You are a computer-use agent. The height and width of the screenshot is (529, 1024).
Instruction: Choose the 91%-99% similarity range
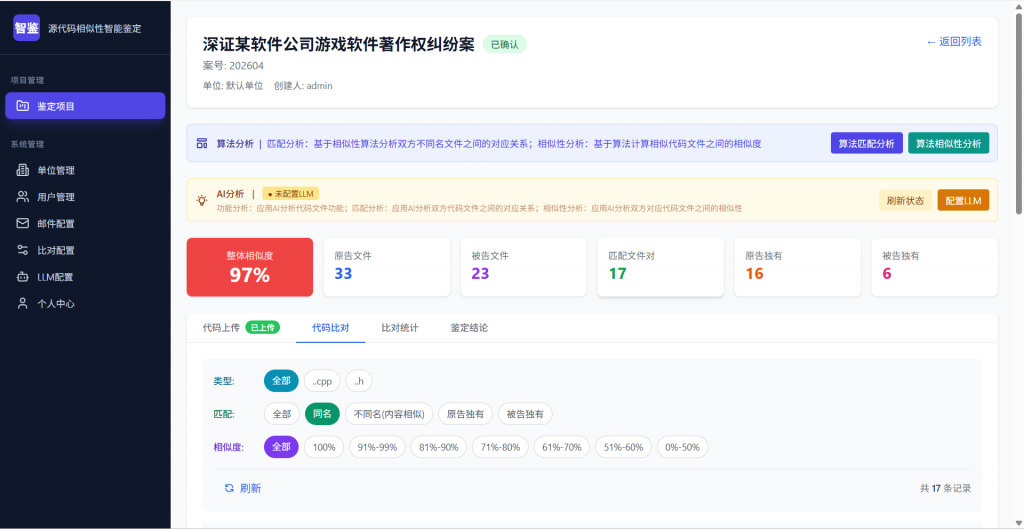click(377, 447)
